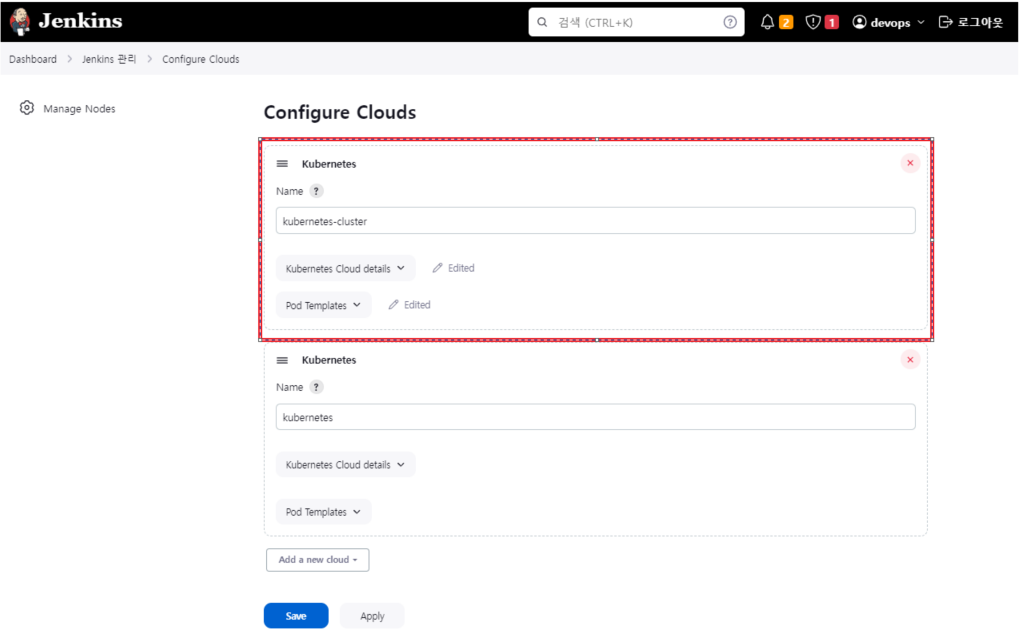The width and height of the screenshot is (1021, 631).
Task: Open notifications bell icon
Action: (768, 22)
